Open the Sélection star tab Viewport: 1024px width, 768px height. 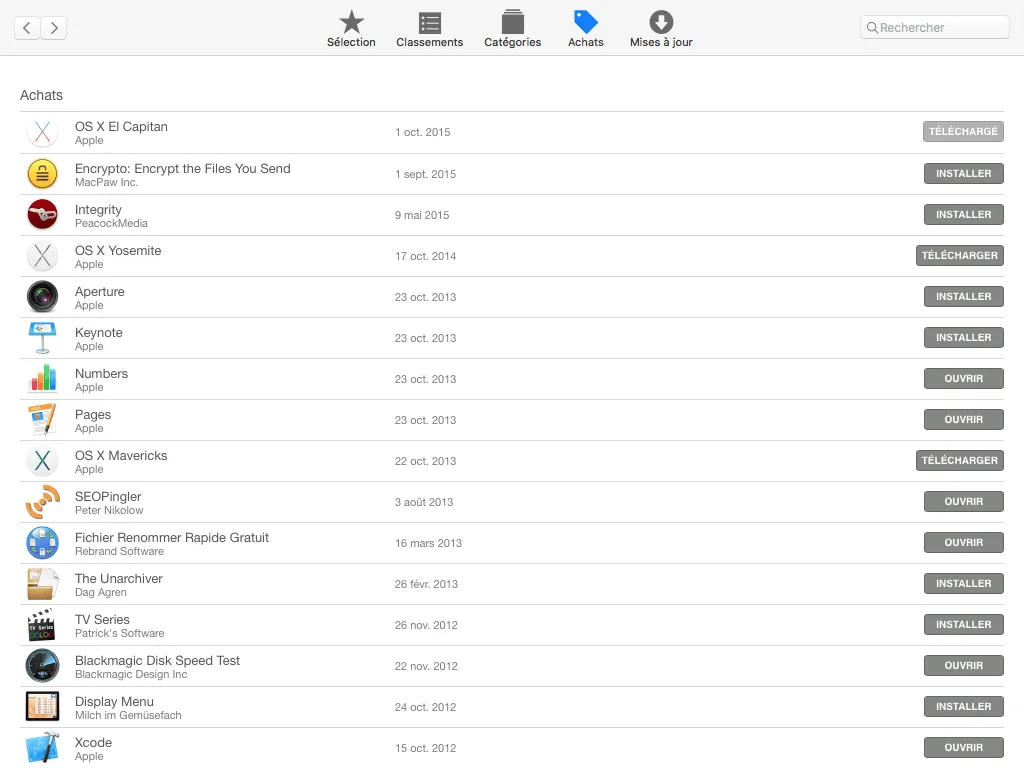351,29
